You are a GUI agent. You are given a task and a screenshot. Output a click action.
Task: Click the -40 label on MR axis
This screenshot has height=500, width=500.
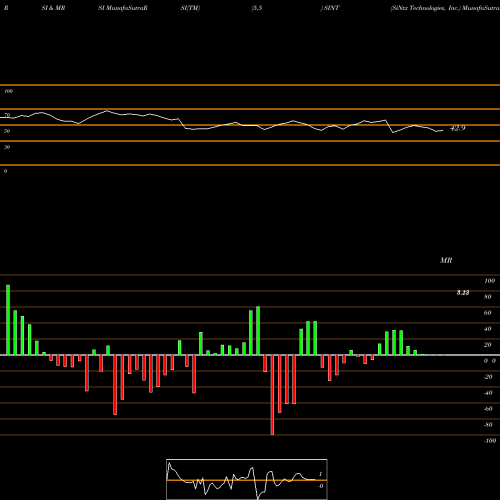488,393
